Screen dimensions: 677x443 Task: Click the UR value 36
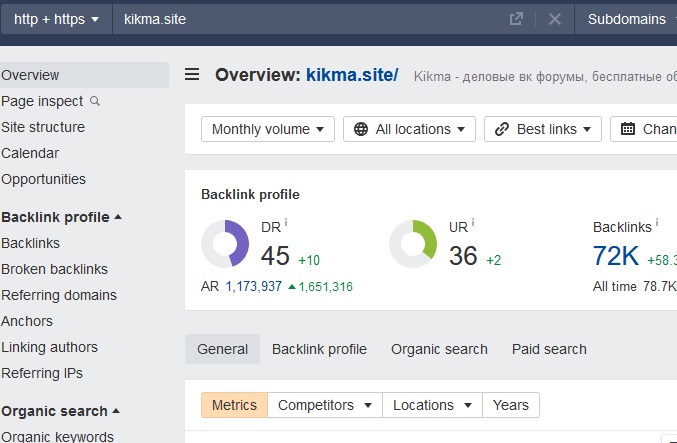point(463,256)
